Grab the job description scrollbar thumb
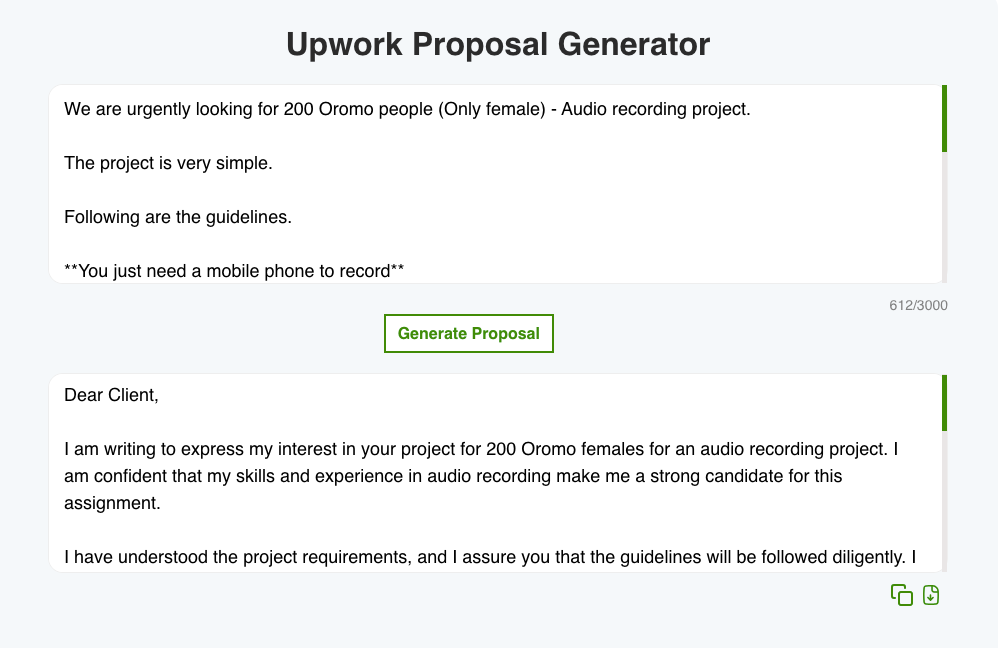The width and height of the screenshot is (1000, 648). (944, 118)
